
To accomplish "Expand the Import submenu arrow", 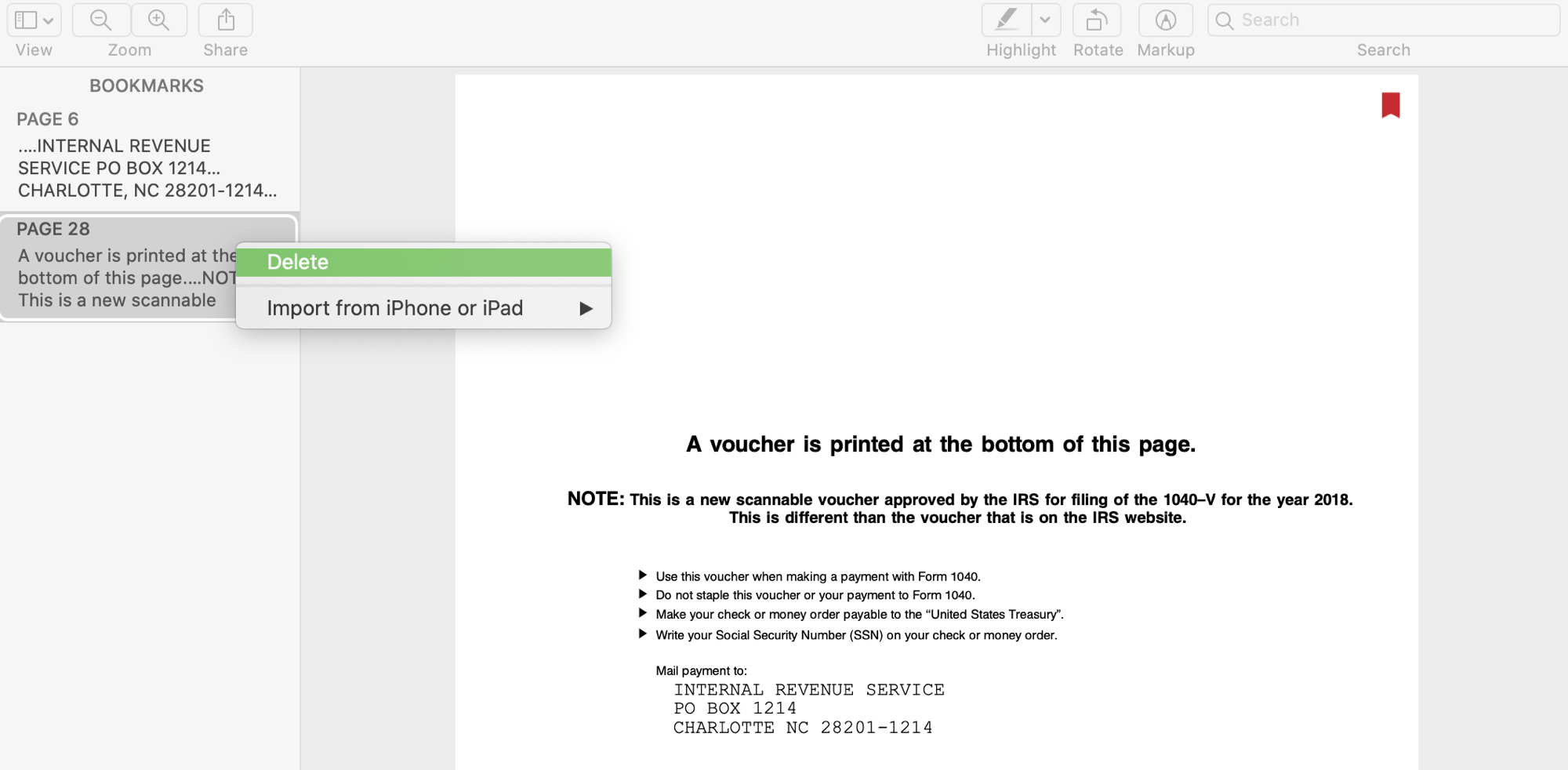I will [x=586, y=309].
